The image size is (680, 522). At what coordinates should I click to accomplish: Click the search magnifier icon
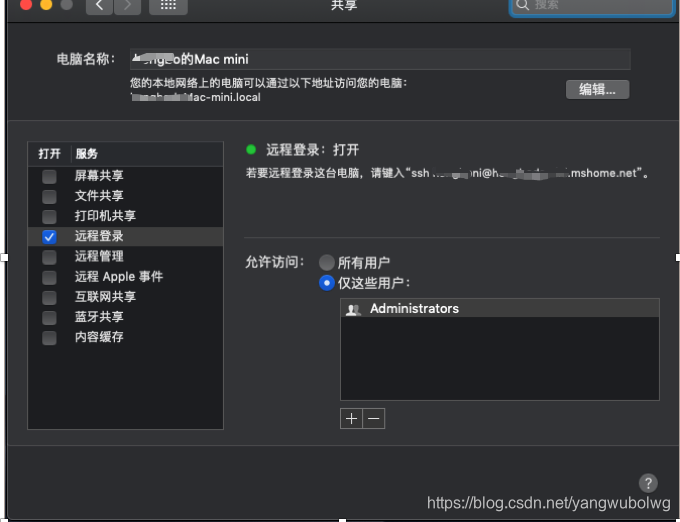[x=523, y=5]
